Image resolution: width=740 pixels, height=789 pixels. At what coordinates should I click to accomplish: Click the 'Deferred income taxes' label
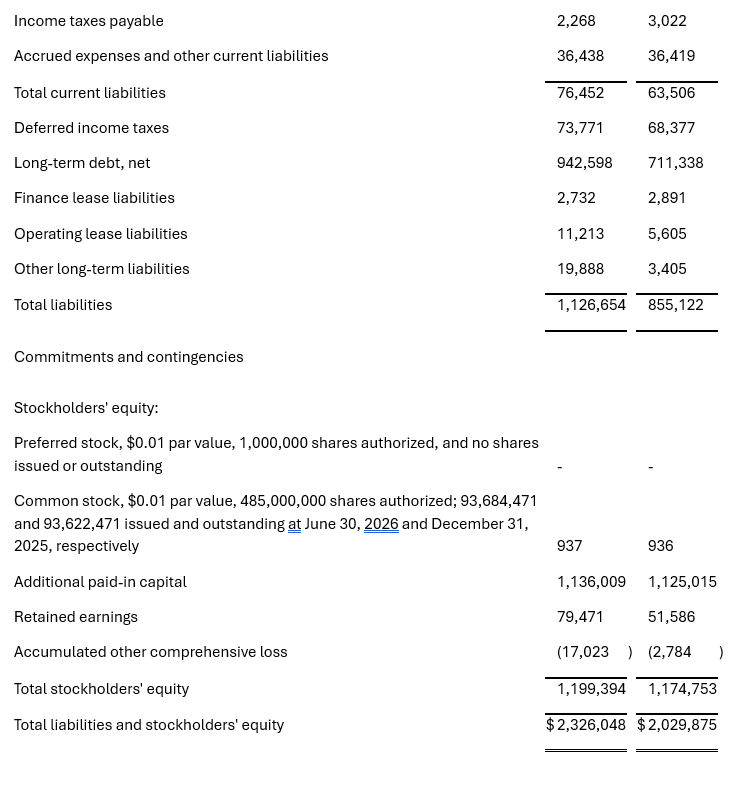coord(92,128)
